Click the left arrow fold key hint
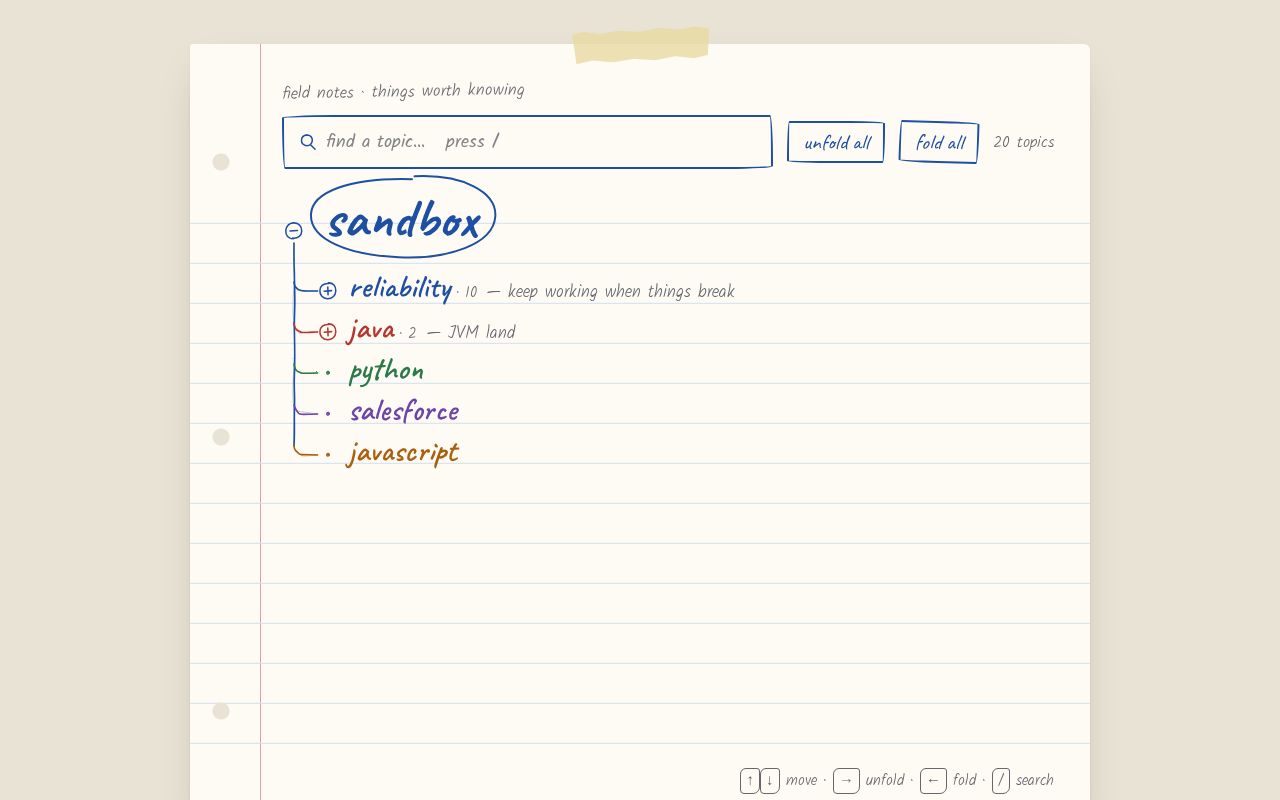 933,781
